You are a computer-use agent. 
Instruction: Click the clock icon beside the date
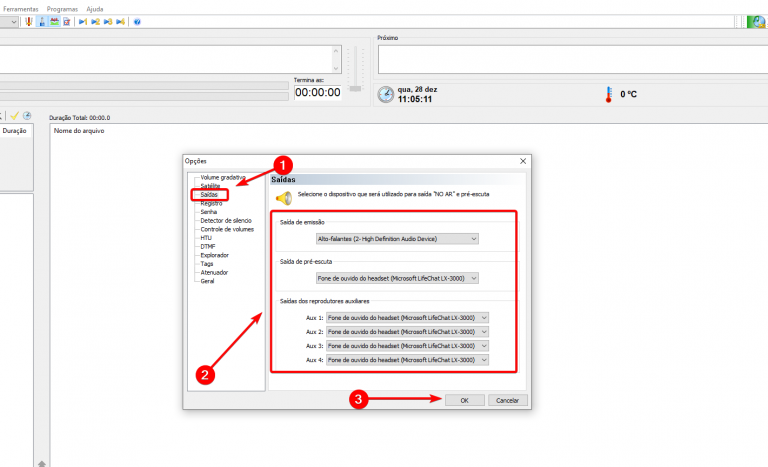pos(385,94)
